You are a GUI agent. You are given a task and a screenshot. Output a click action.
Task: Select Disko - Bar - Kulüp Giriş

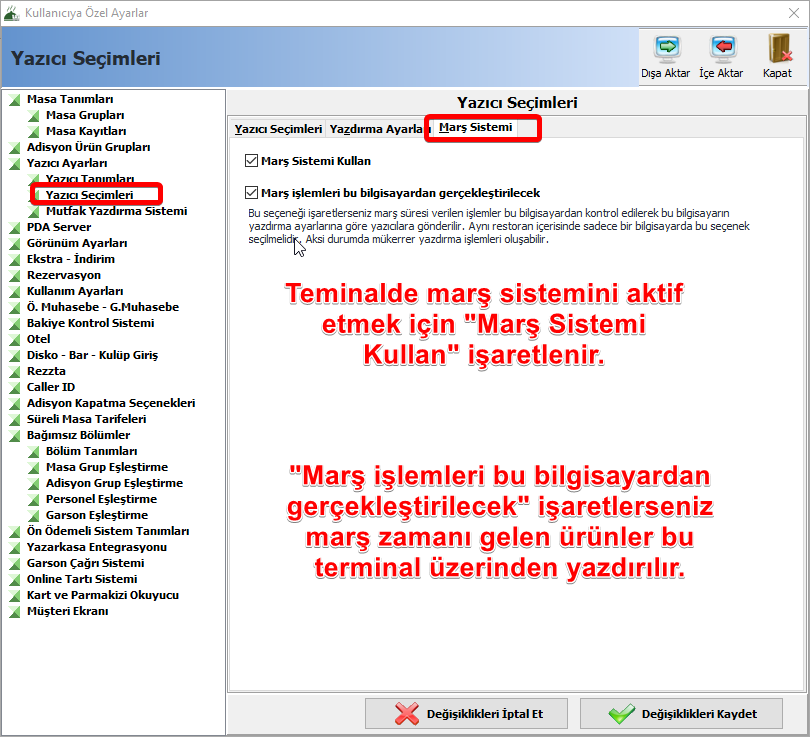(x=92, y=355)
